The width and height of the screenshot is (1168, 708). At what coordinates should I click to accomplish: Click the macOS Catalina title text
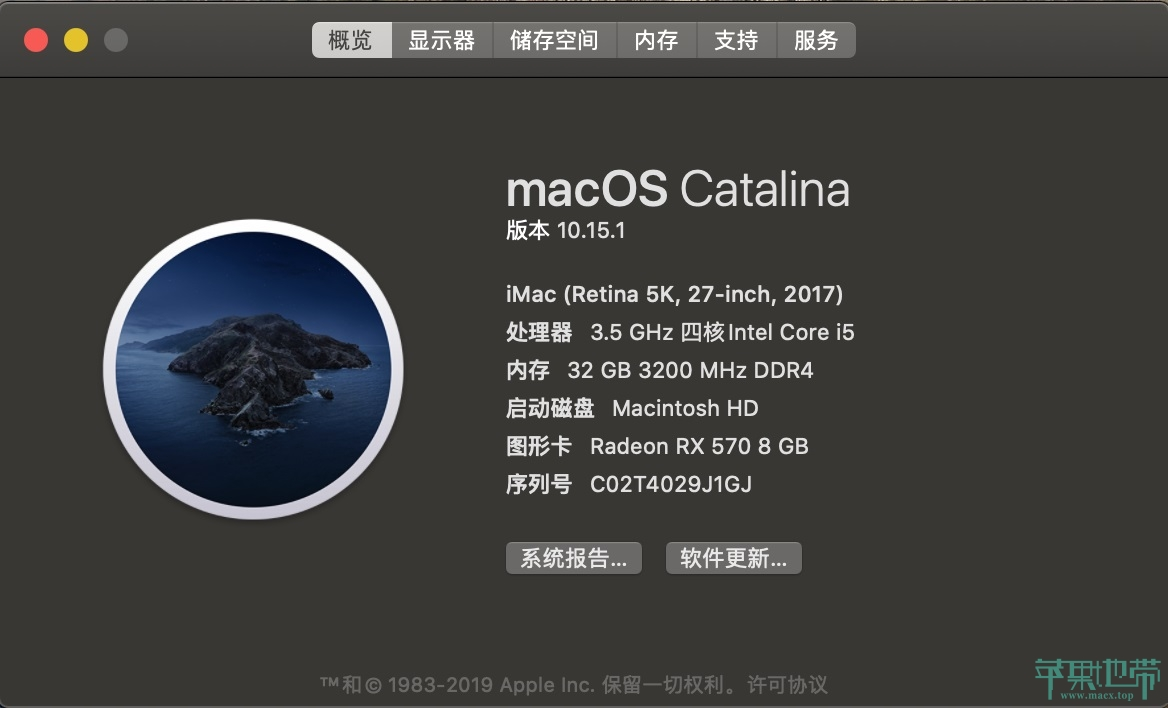point(678,189)
